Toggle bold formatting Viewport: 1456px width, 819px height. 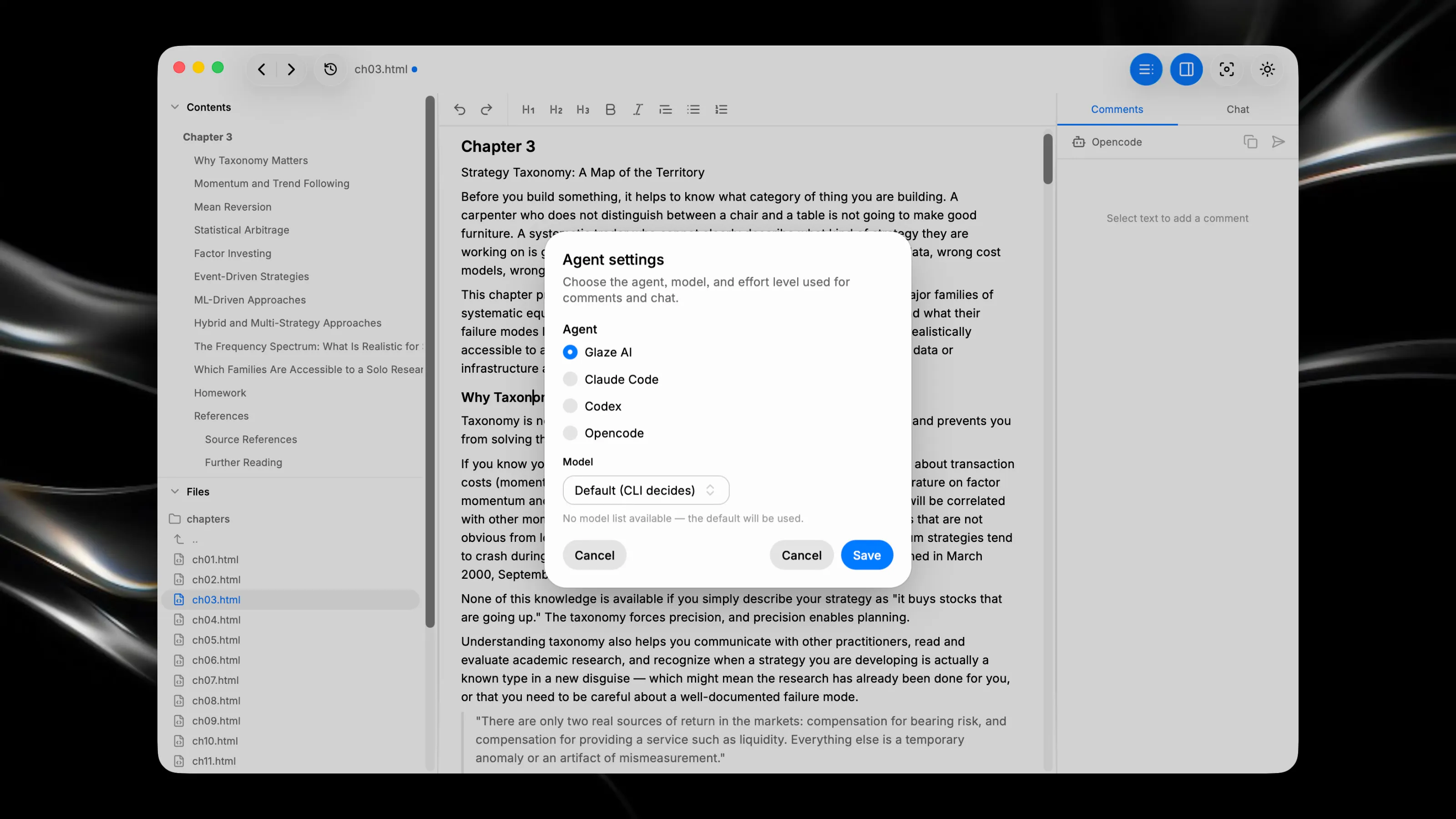pos(610,109)
